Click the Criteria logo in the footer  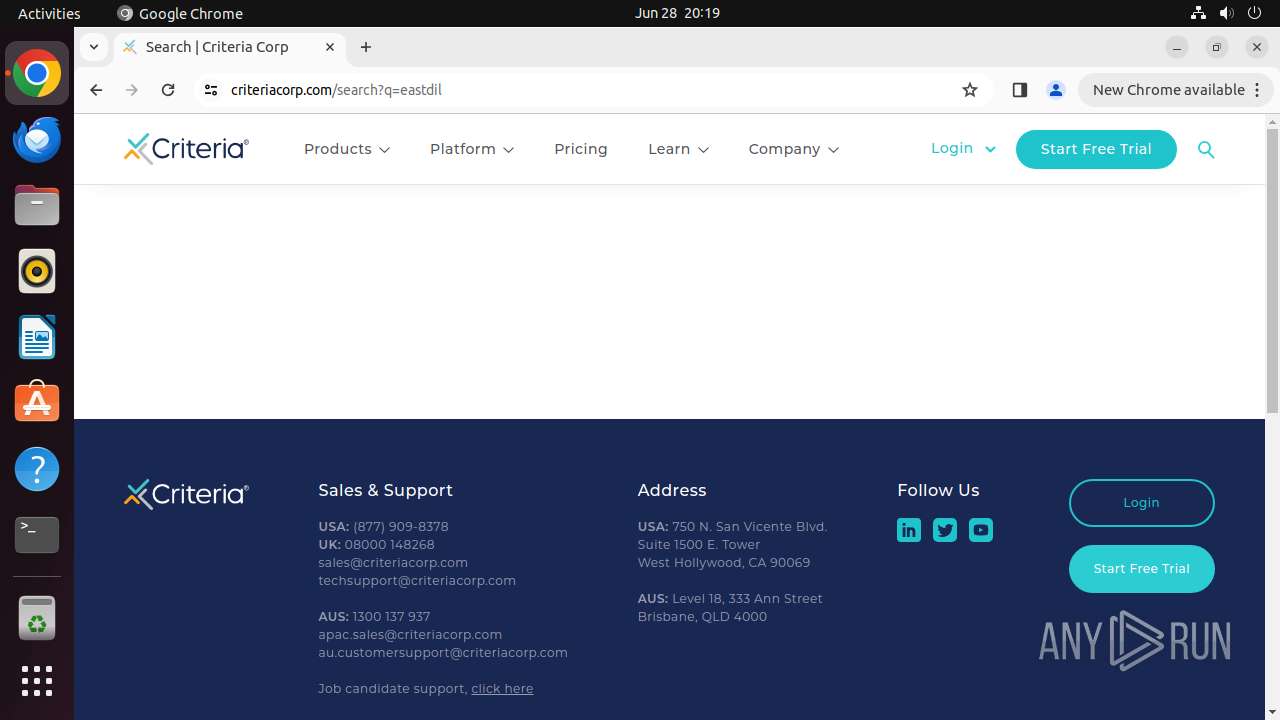click(186, 494)
